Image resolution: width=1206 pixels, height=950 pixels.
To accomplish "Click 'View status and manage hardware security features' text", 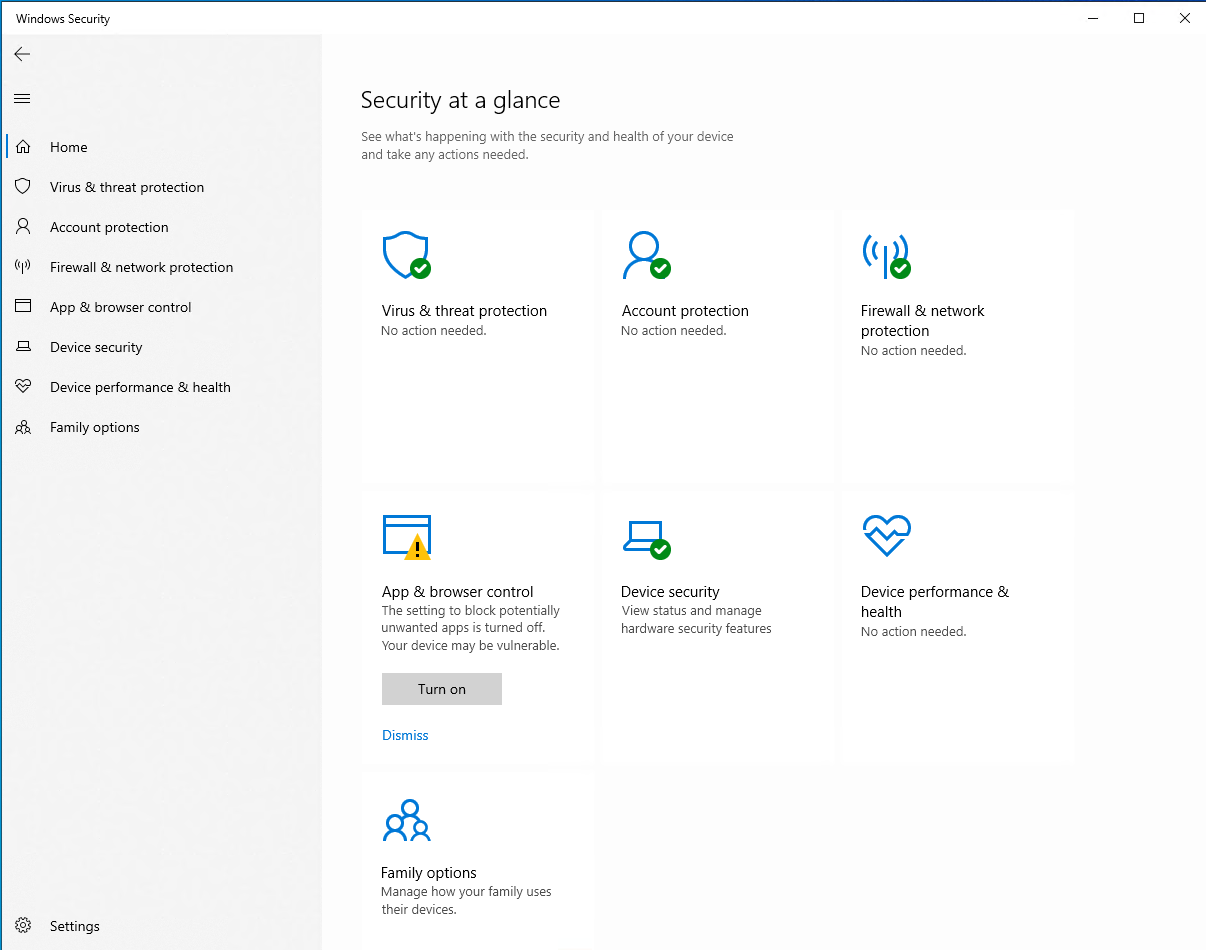I will 696,620.
